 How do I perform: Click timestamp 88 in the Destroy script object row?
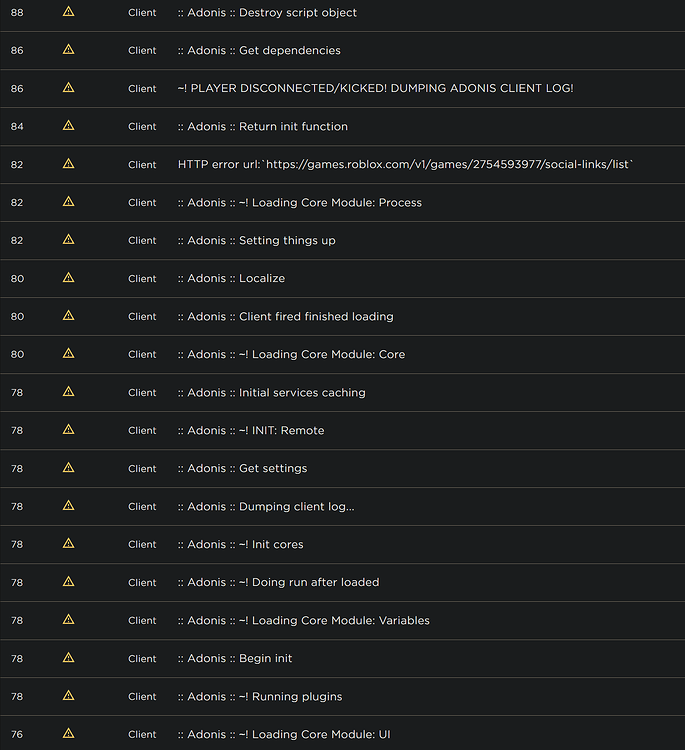click(x=17, y=12)
